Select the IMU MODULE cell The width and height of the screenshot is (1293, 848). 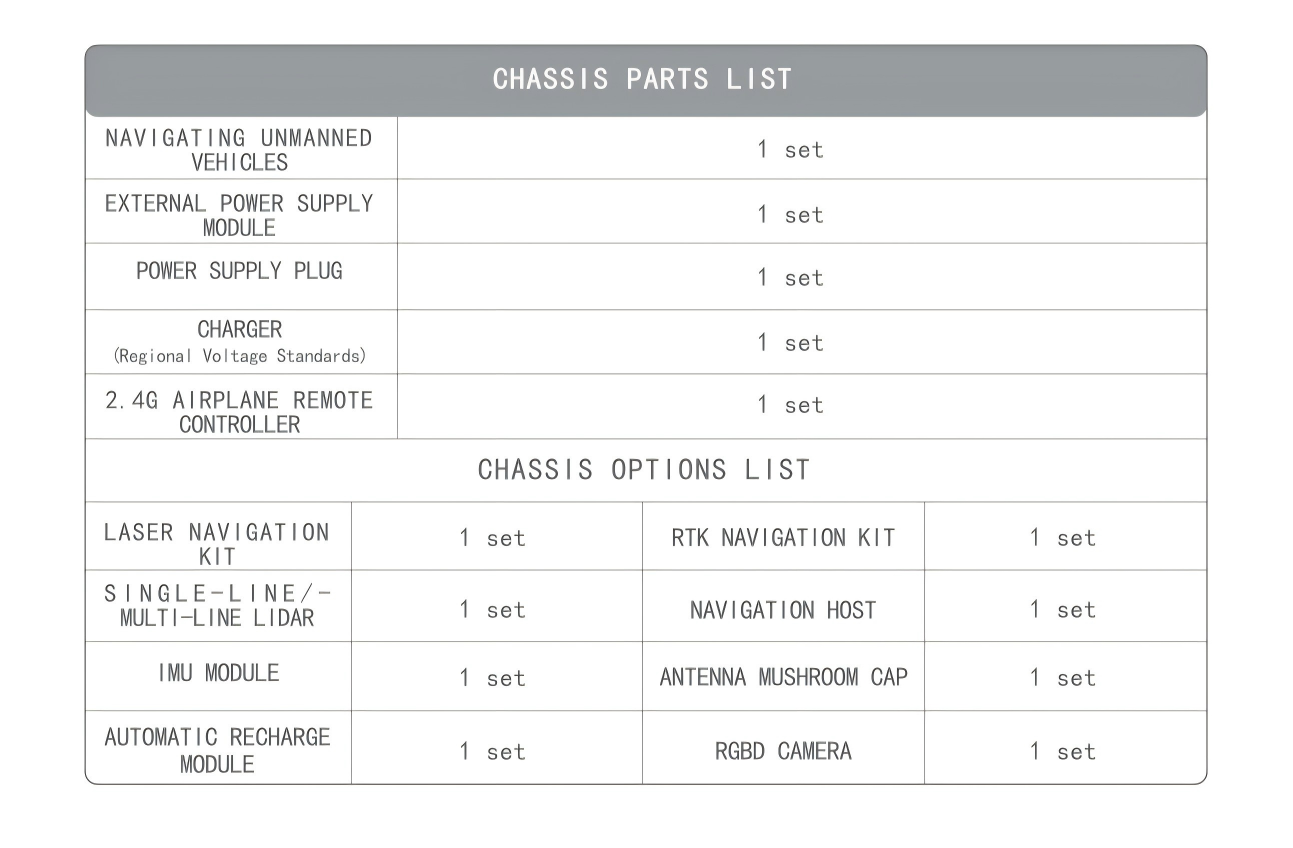(x=217, y=673)
